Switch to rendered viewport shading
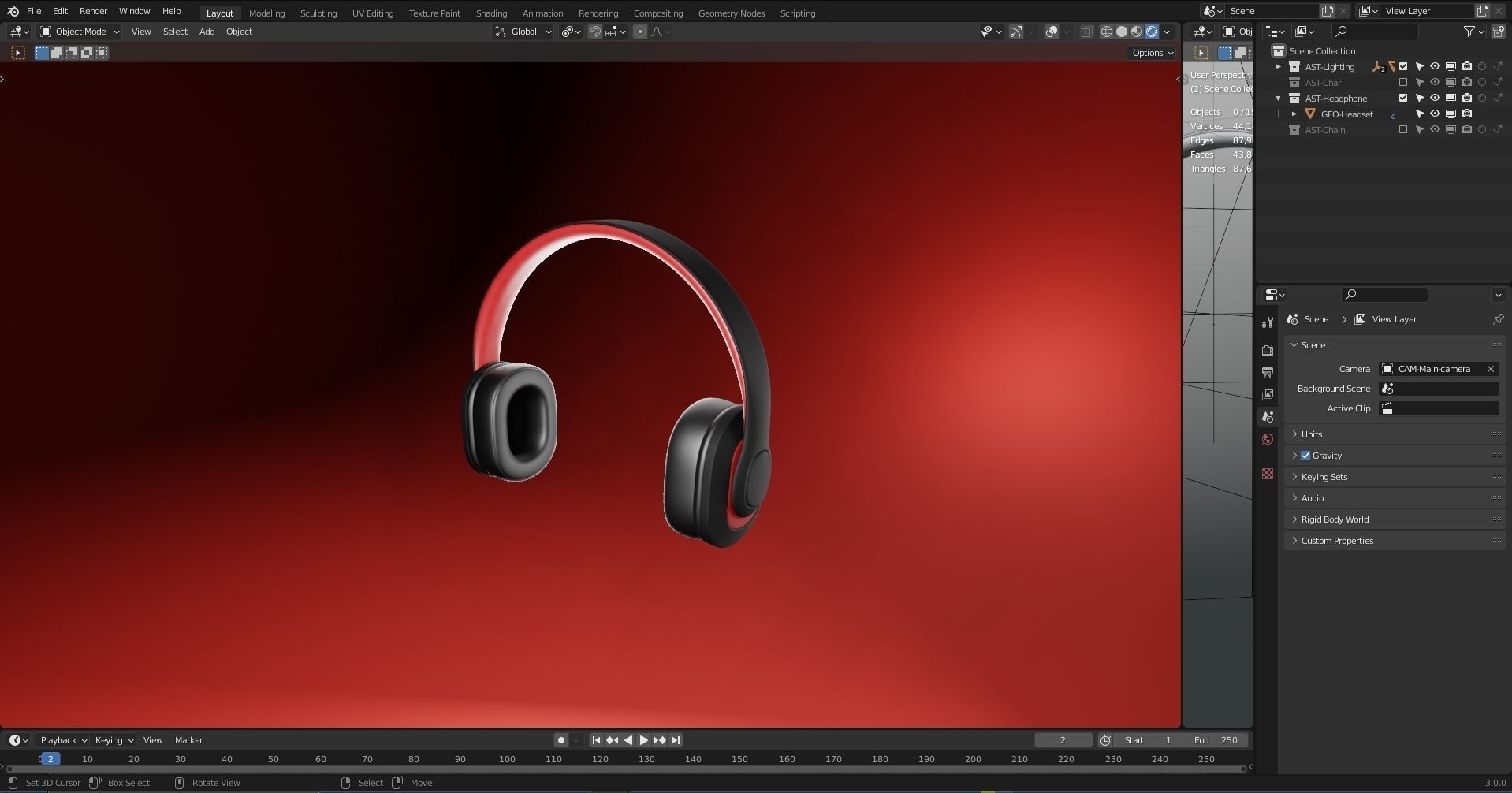The height and width of the screenshot is (793, 1512). coord(1152,32)
